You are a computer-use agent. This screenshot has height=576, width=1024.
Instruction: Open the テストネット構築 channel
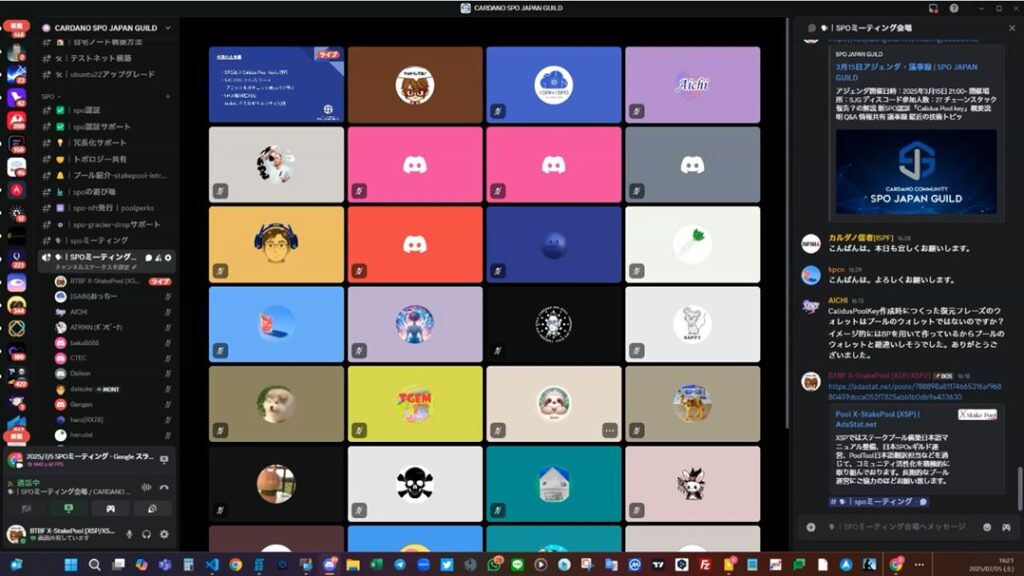pos(99,58)
